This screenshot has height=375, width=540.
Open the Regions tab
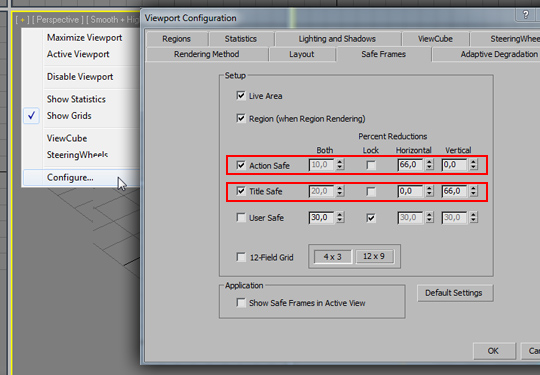coord(177,39)
